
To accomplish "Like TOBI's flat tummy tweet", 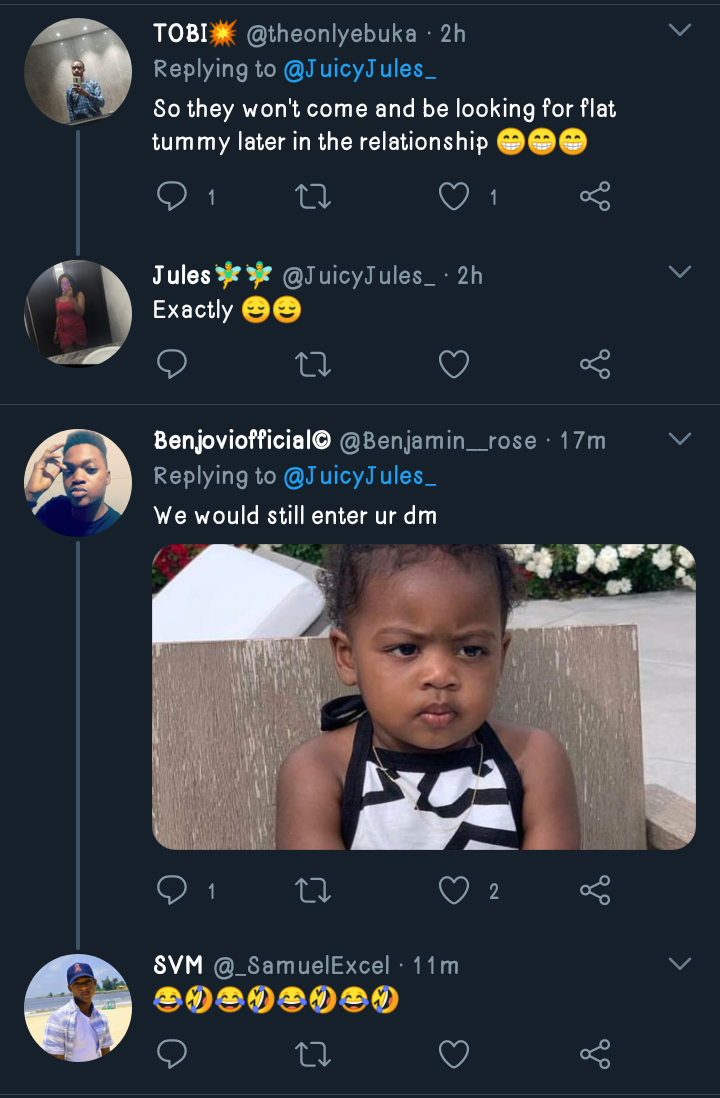I will click(454, 197).
